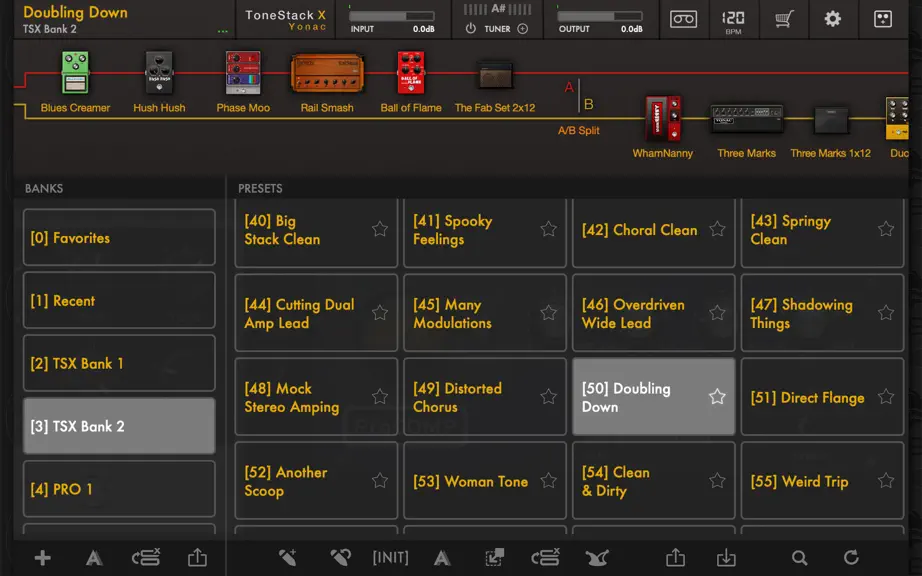
Task: Select The Fab Set 2x12 cabinet
Action: pyautogui.click(x=495, y=75)
